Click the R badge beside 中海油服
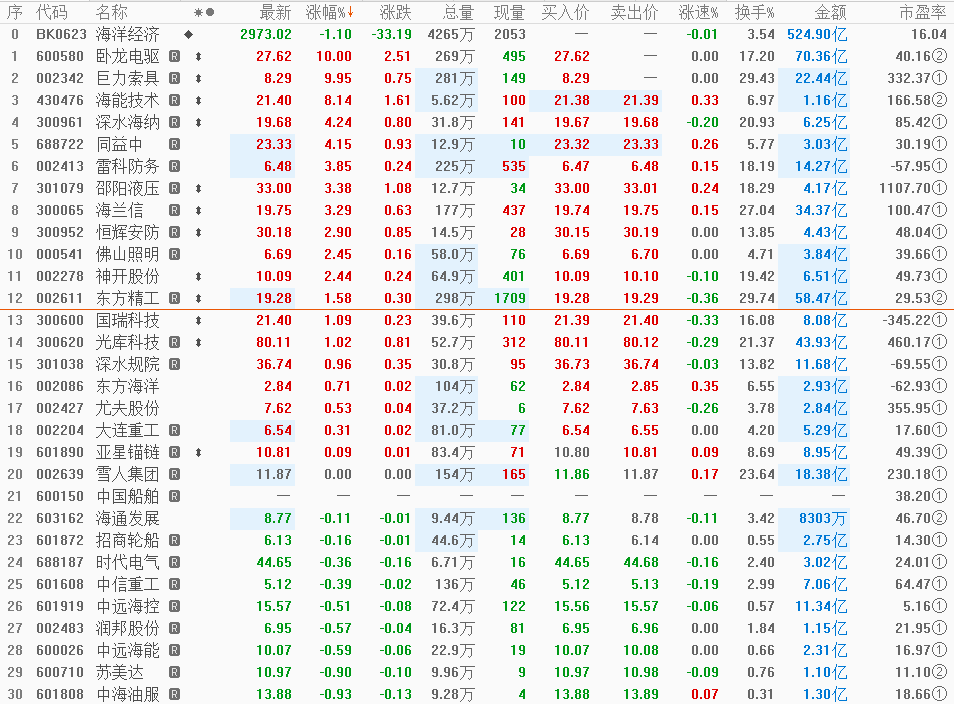The height and width of the screenshot is (704, 954). tap(175, 694)
